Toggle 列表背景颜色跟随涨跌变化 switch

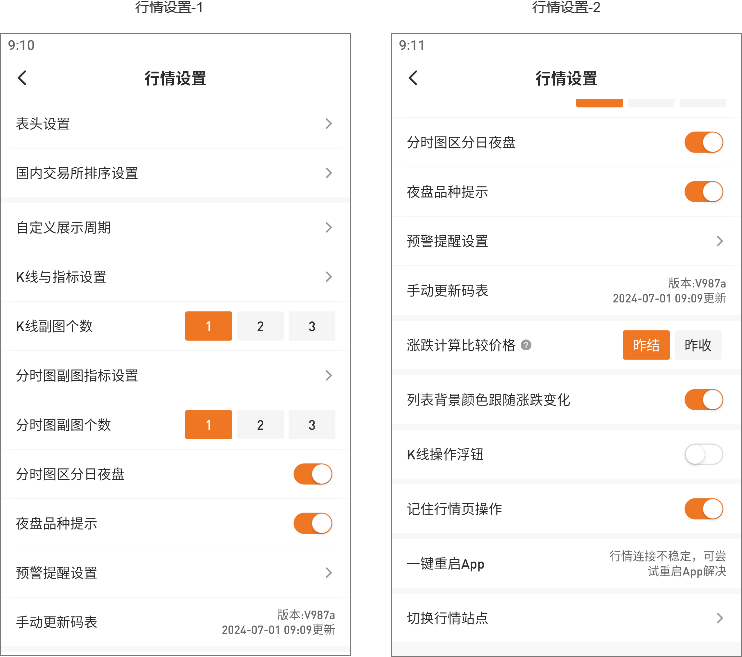(x=703, y=400)
